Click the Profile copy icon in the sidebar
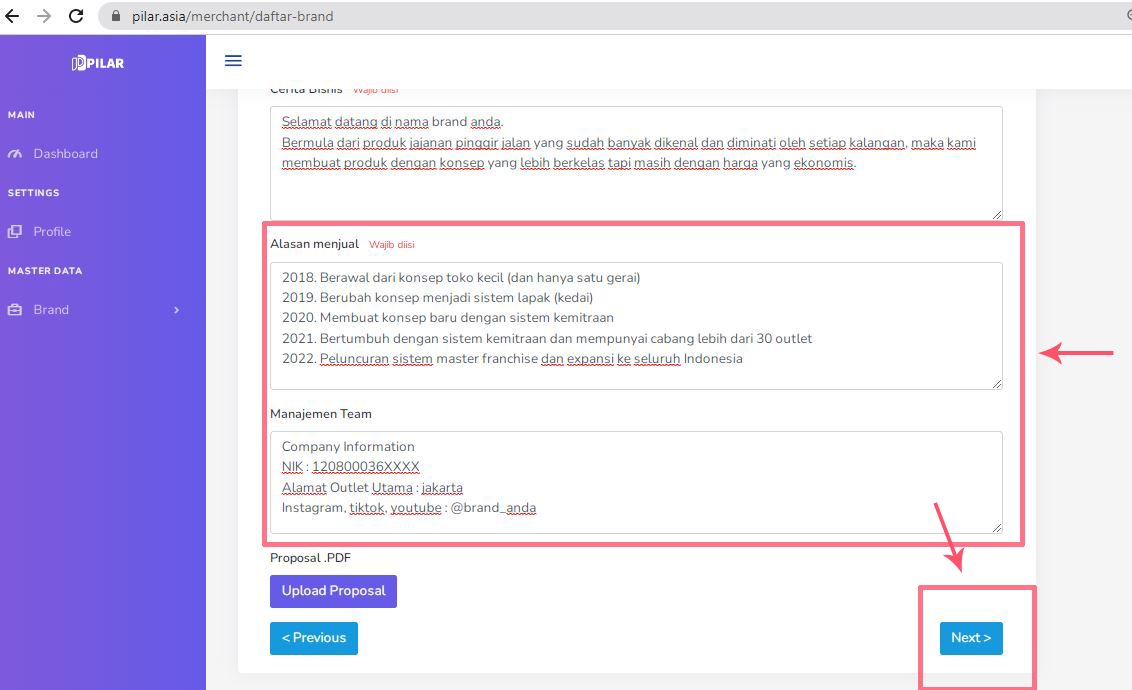 (x=14, y=232)
